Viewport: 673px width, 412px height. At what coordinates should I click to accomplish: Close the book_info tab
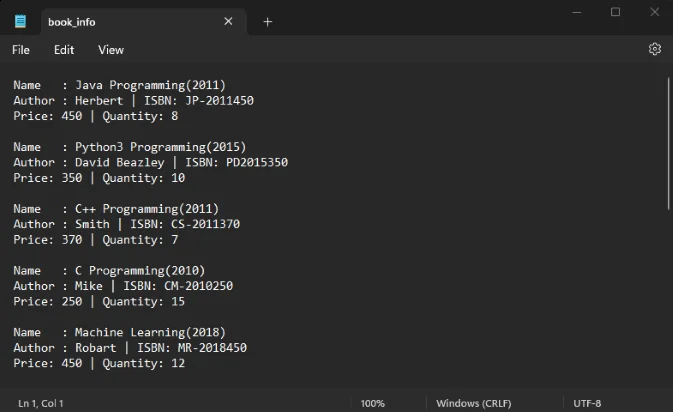click(x=228, y=21)
